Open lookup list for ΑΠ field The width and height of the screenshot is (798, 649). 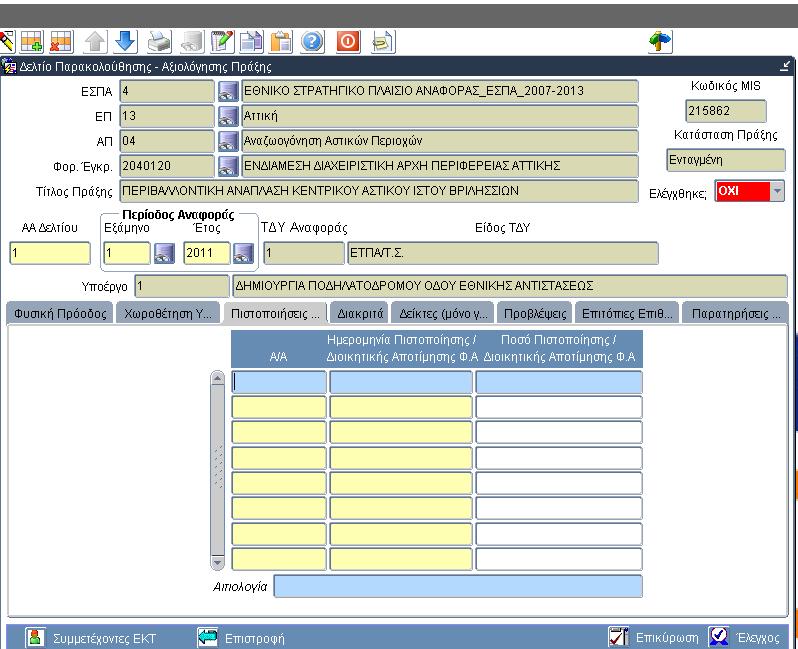click(x=228, y=141)
